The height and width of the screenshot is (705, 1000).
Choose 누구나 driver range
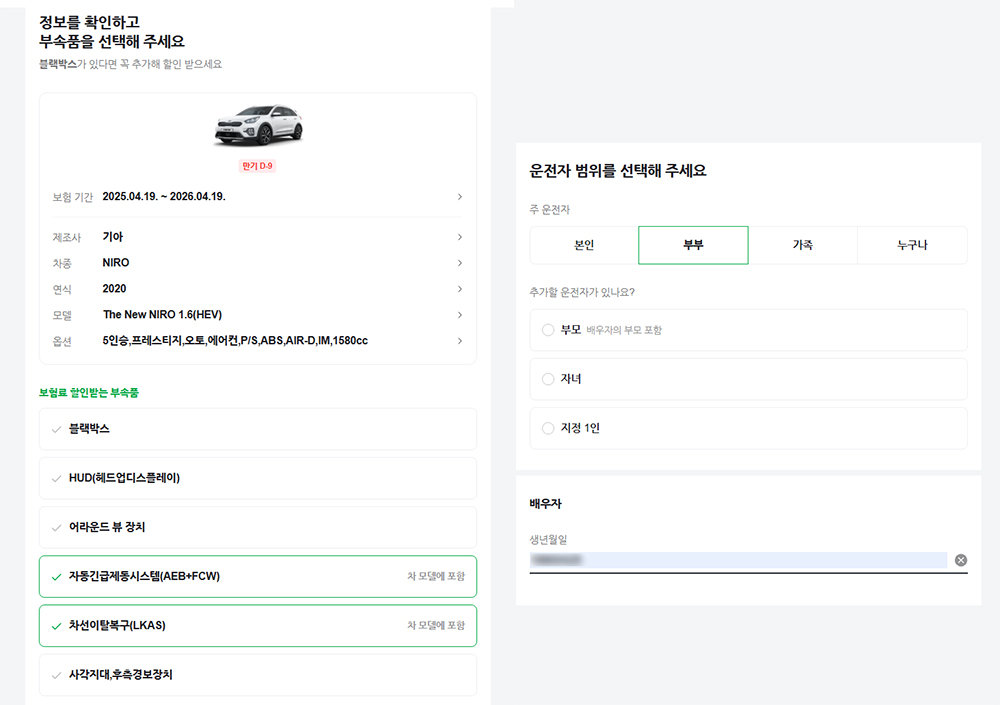pos(912,245)
